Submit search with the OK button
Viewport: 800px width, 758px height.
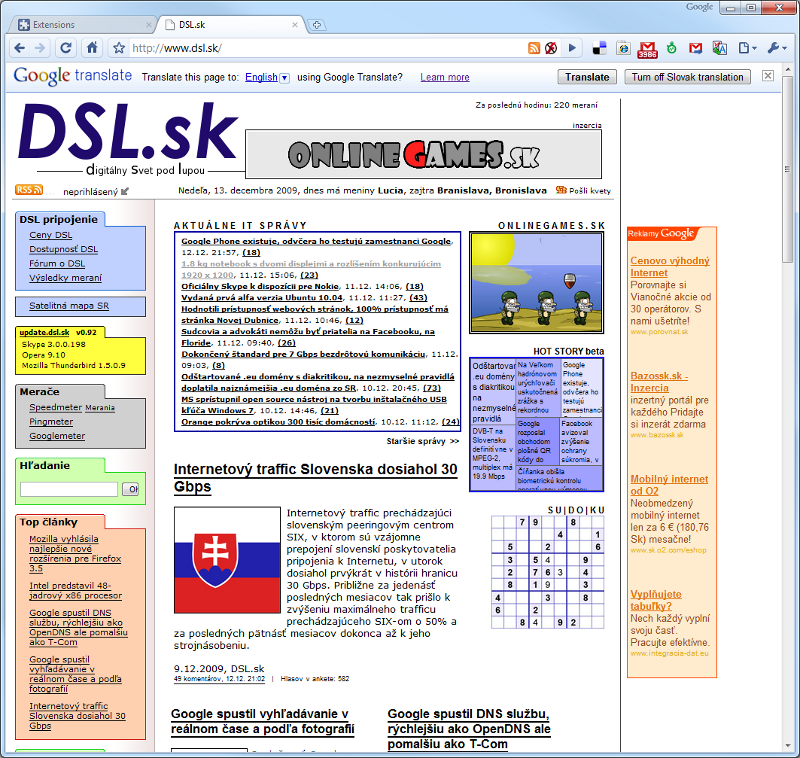131,490
